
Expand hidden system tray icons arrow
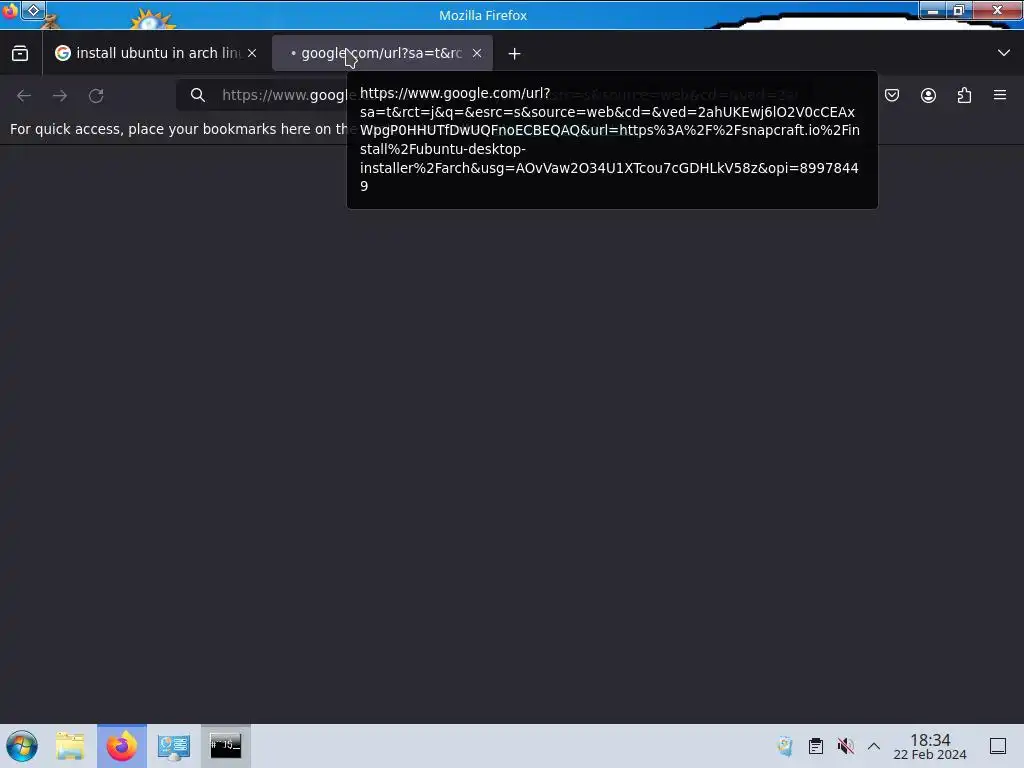(874, 746)
